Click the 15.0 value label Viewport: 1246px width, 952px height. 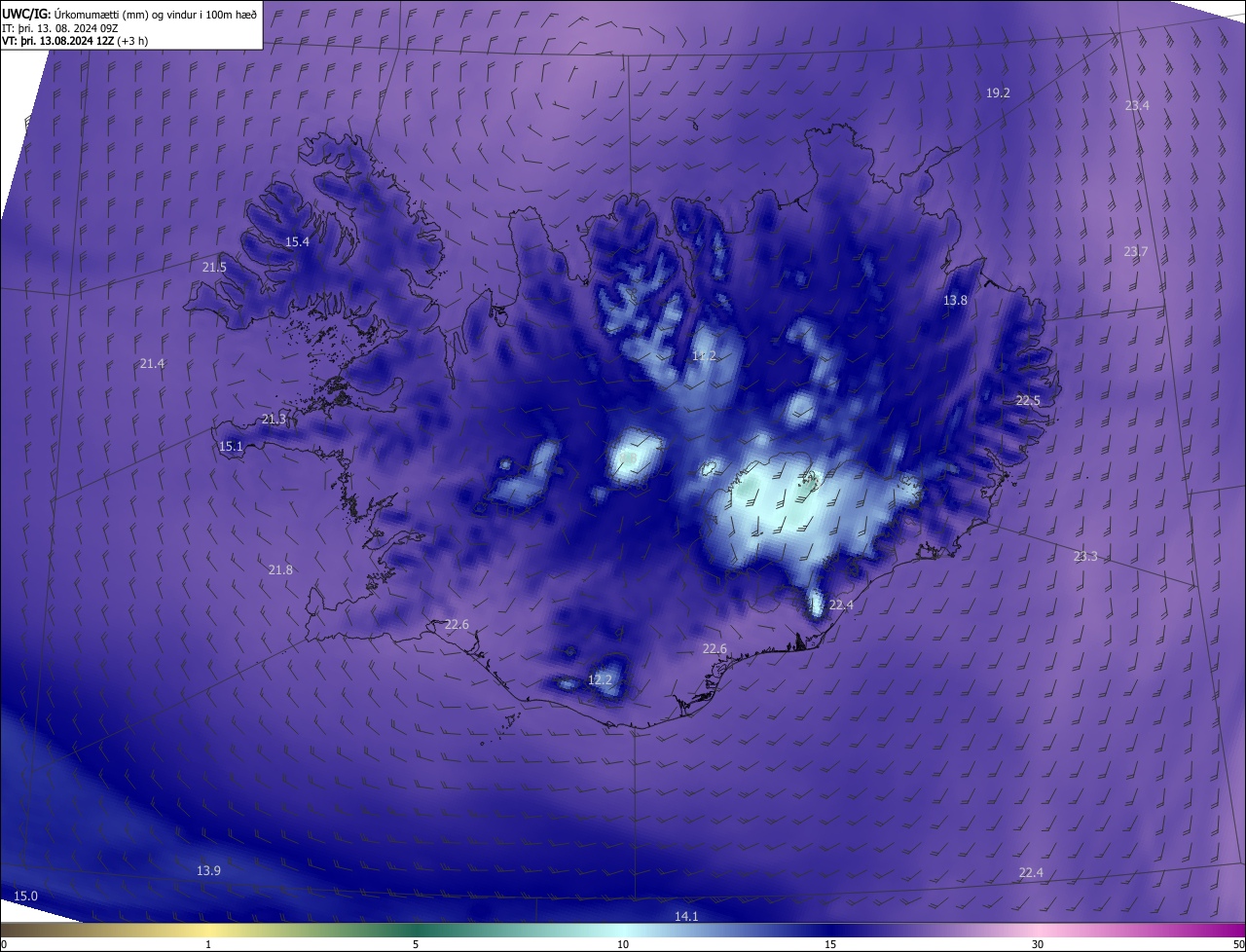tap(25, 896)
